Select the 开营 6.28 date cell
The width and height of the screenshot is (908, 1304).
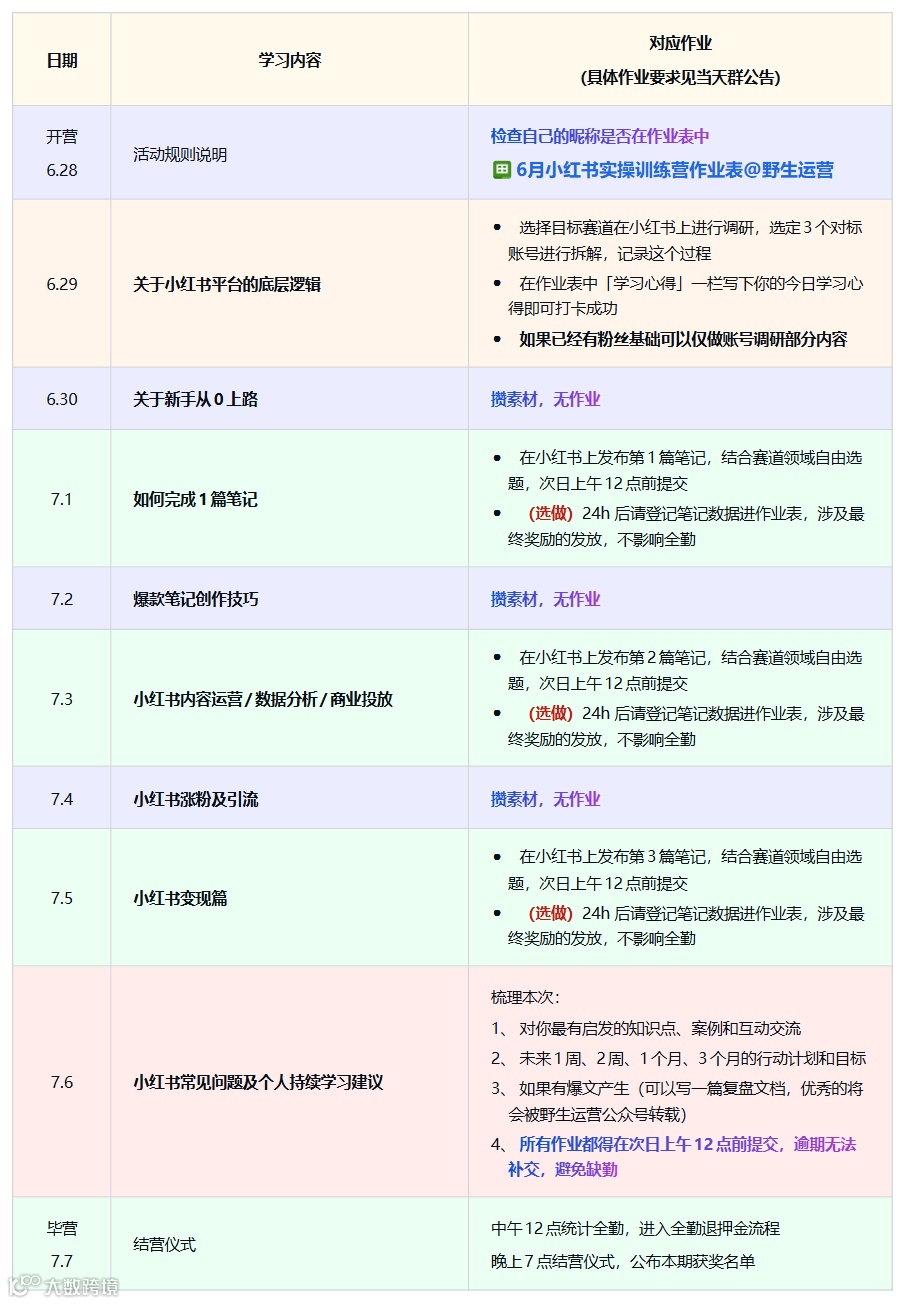(62, 153)
